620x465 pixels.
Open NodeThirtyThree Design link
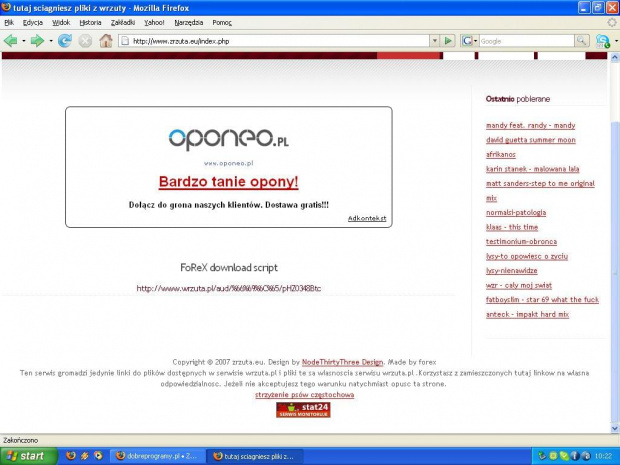click(342, 362)
